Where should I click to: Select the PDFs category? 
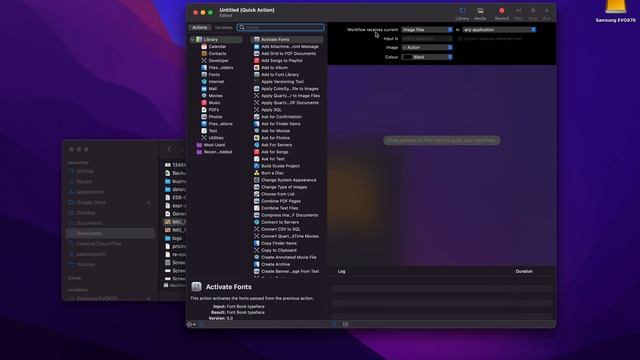click(210, 110)
